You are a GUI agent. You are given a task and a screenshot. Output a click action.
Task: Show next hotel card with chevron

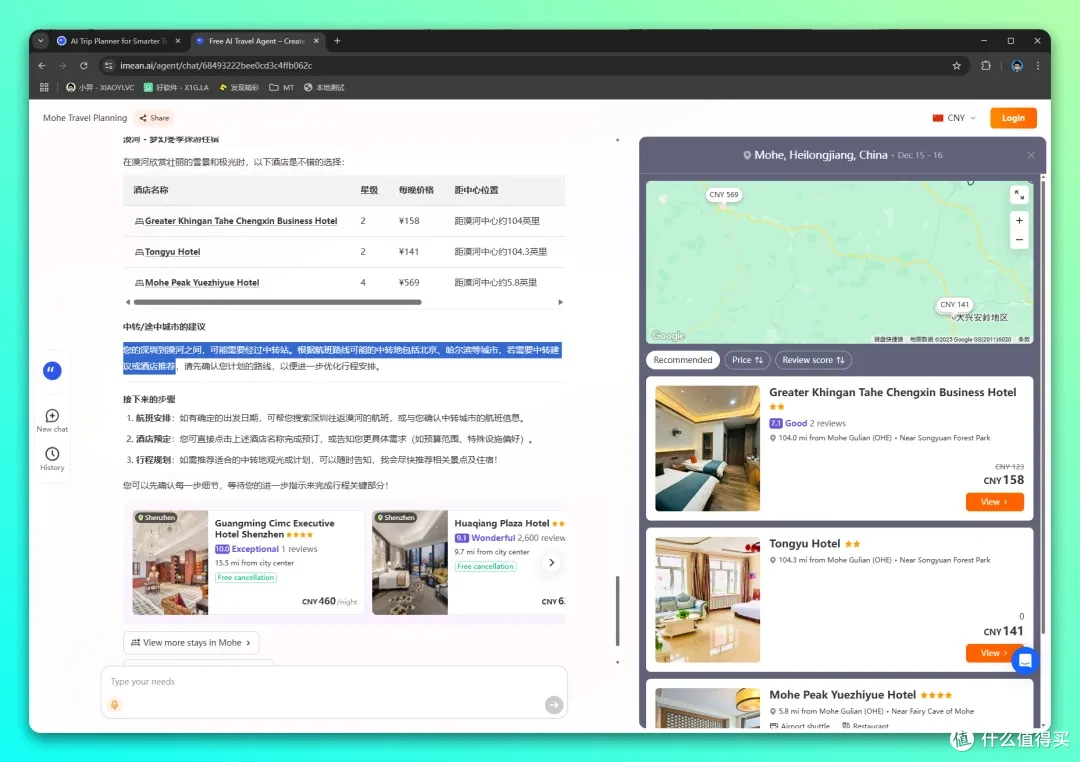coord(551,563)
